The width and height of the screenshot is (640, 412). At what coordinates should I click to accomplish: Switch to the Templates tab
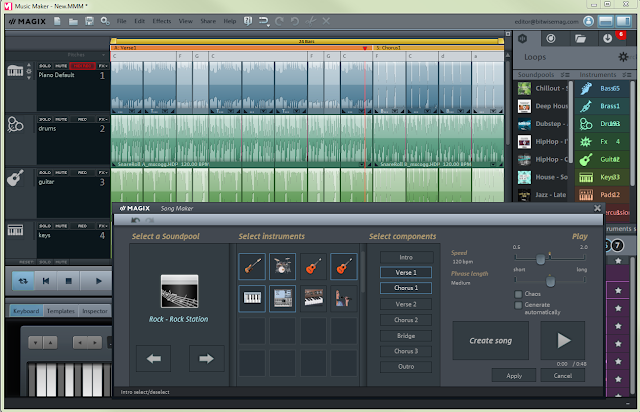pyautogui.click(x=62, y=312)
